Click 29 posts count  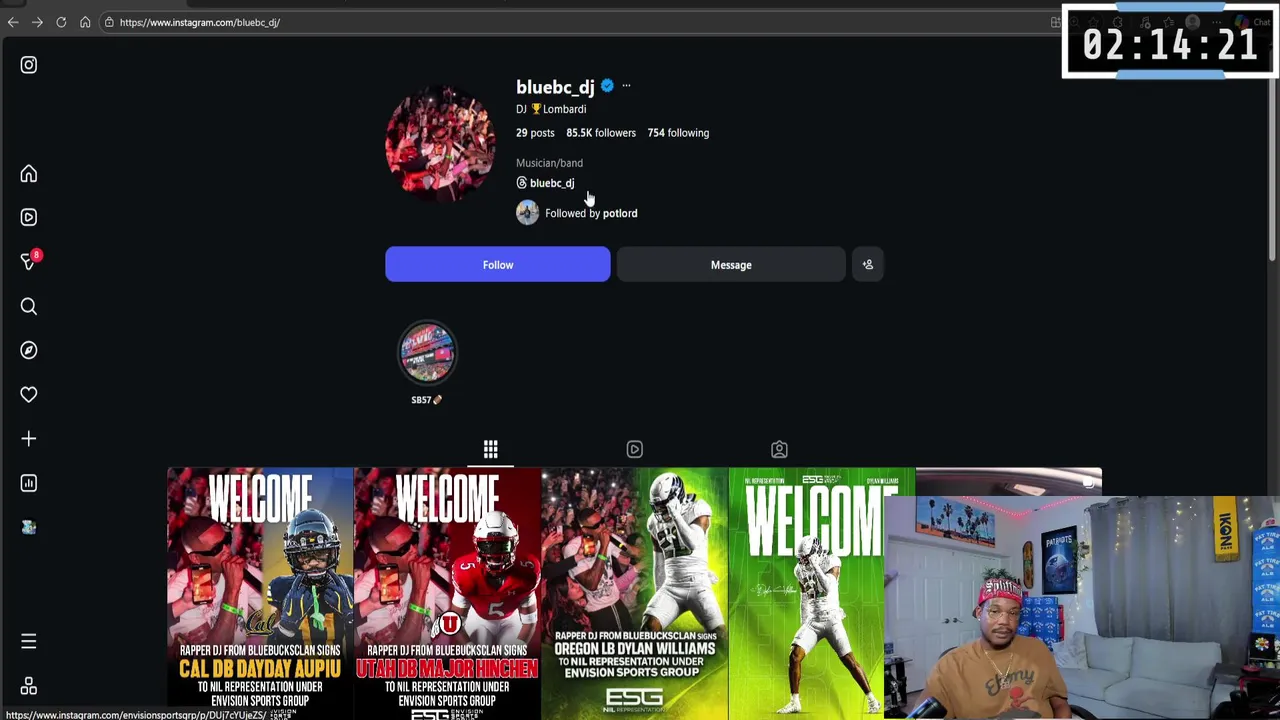tap(535, 133)
